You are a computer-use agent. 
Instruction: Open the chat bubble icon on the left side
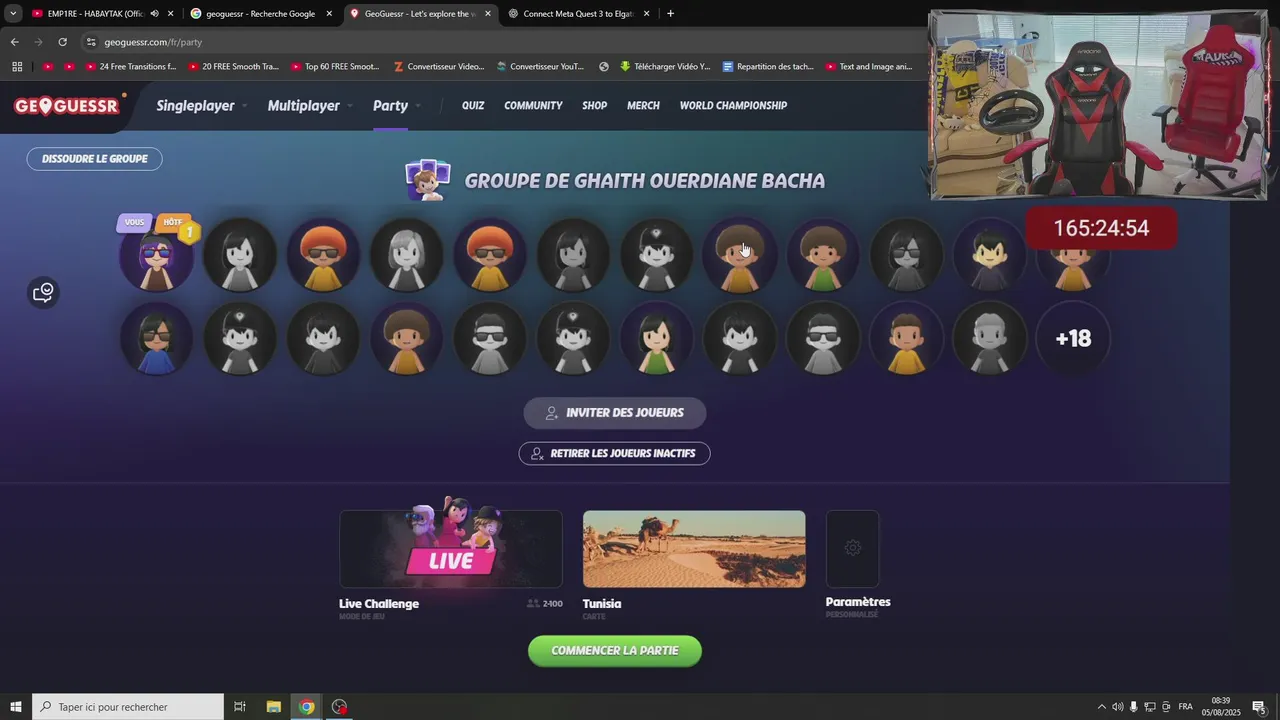pyautogui.click(x=43, y=293)
